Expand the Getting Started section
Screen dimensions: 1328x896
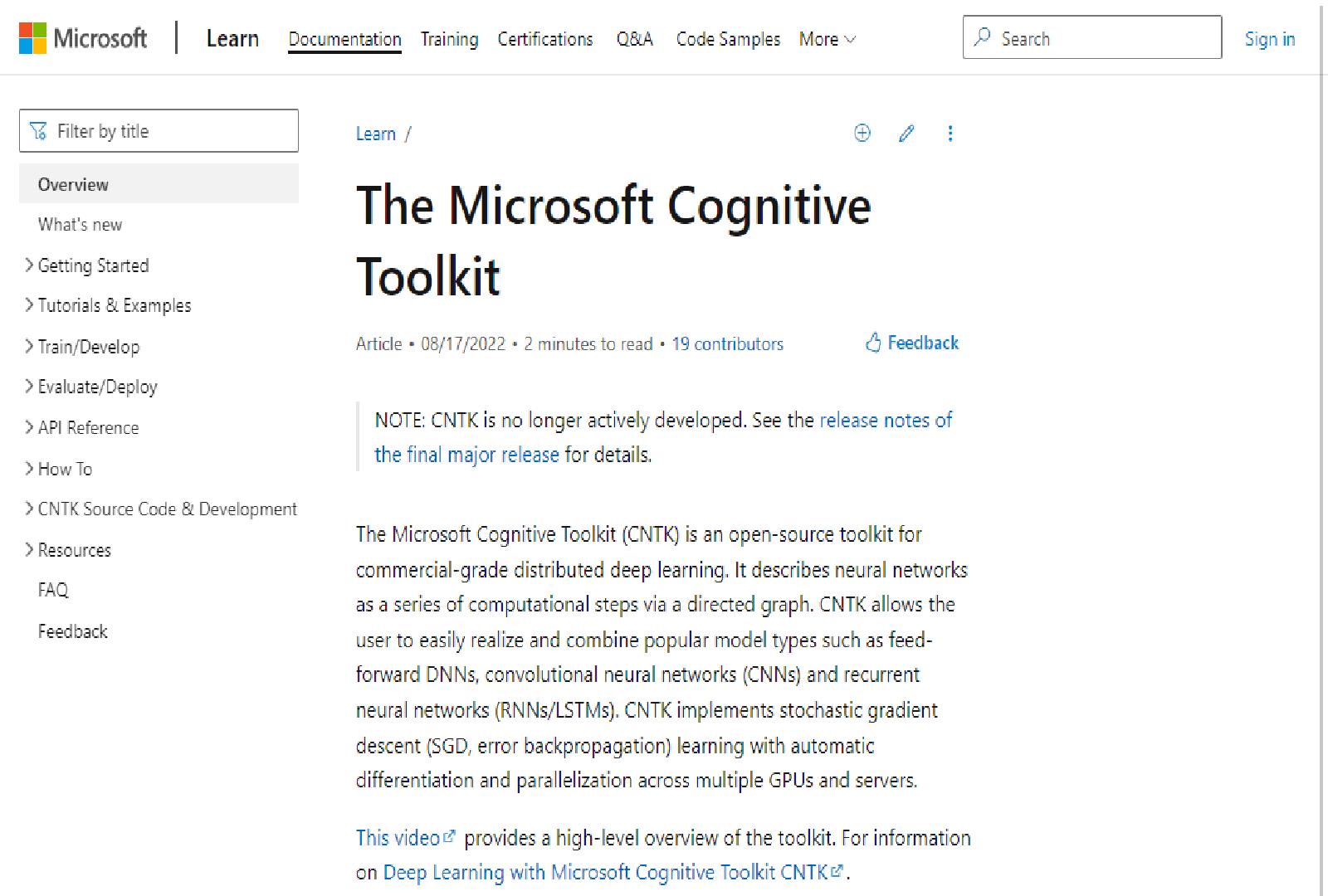click(29, 265)
